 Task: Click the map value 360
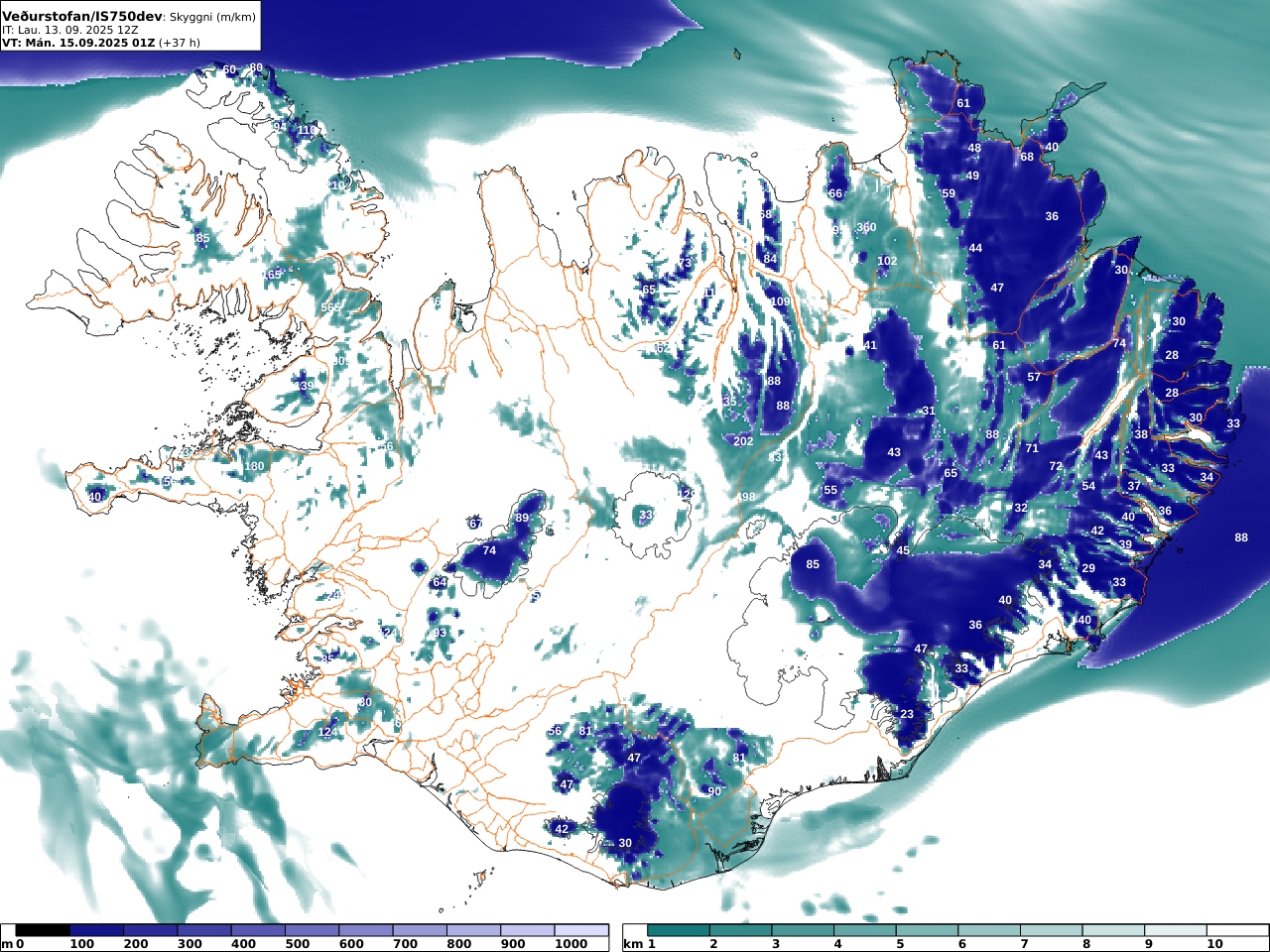pyautogui.click(x=867, y=227)
